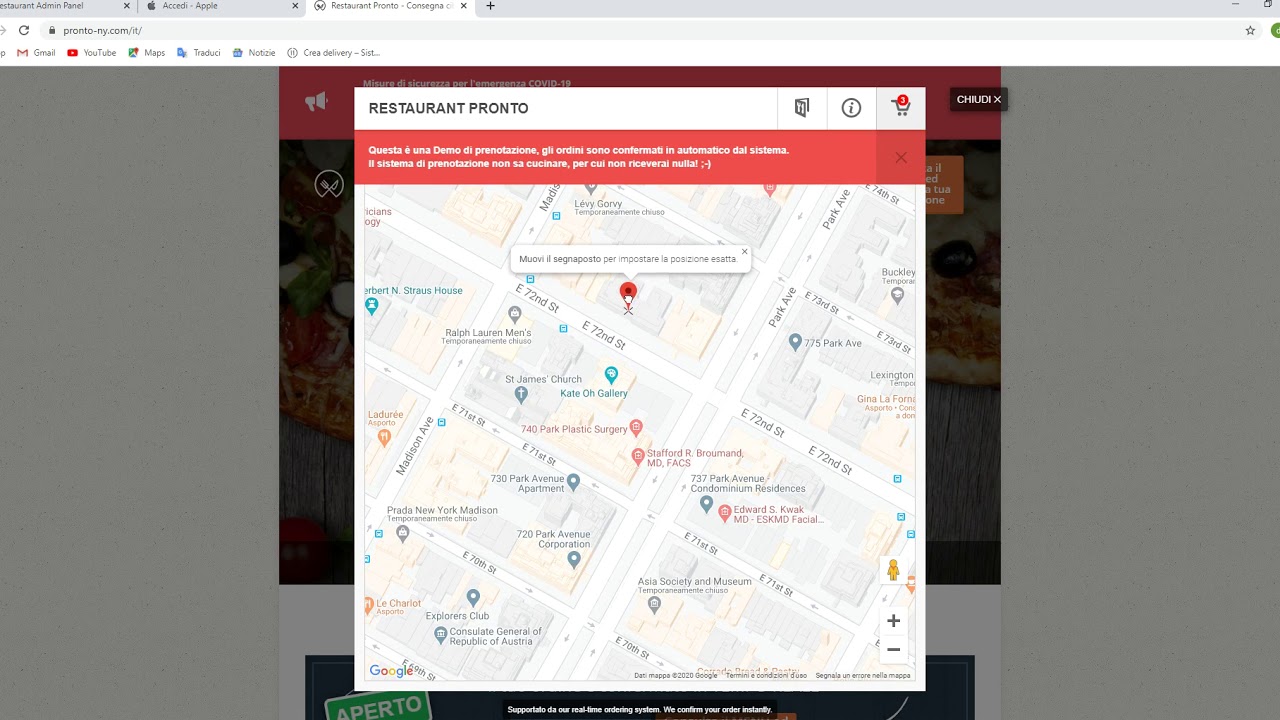Select the Asia Society and Museum marker

pos(654,603)
